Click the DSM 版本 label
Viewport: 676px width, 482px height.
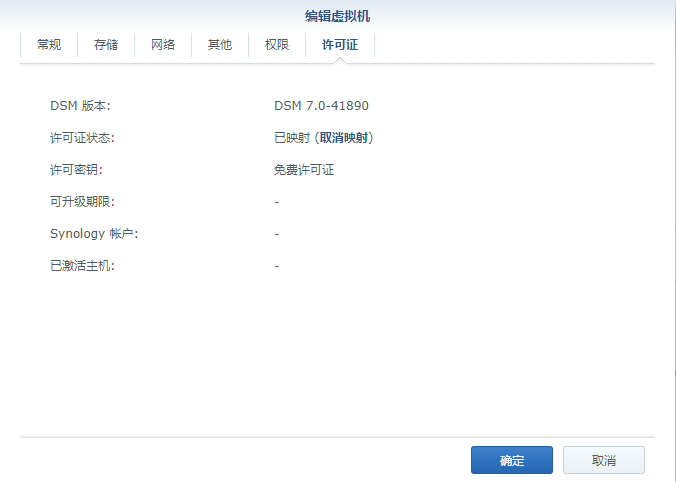(x=80, y=106)
